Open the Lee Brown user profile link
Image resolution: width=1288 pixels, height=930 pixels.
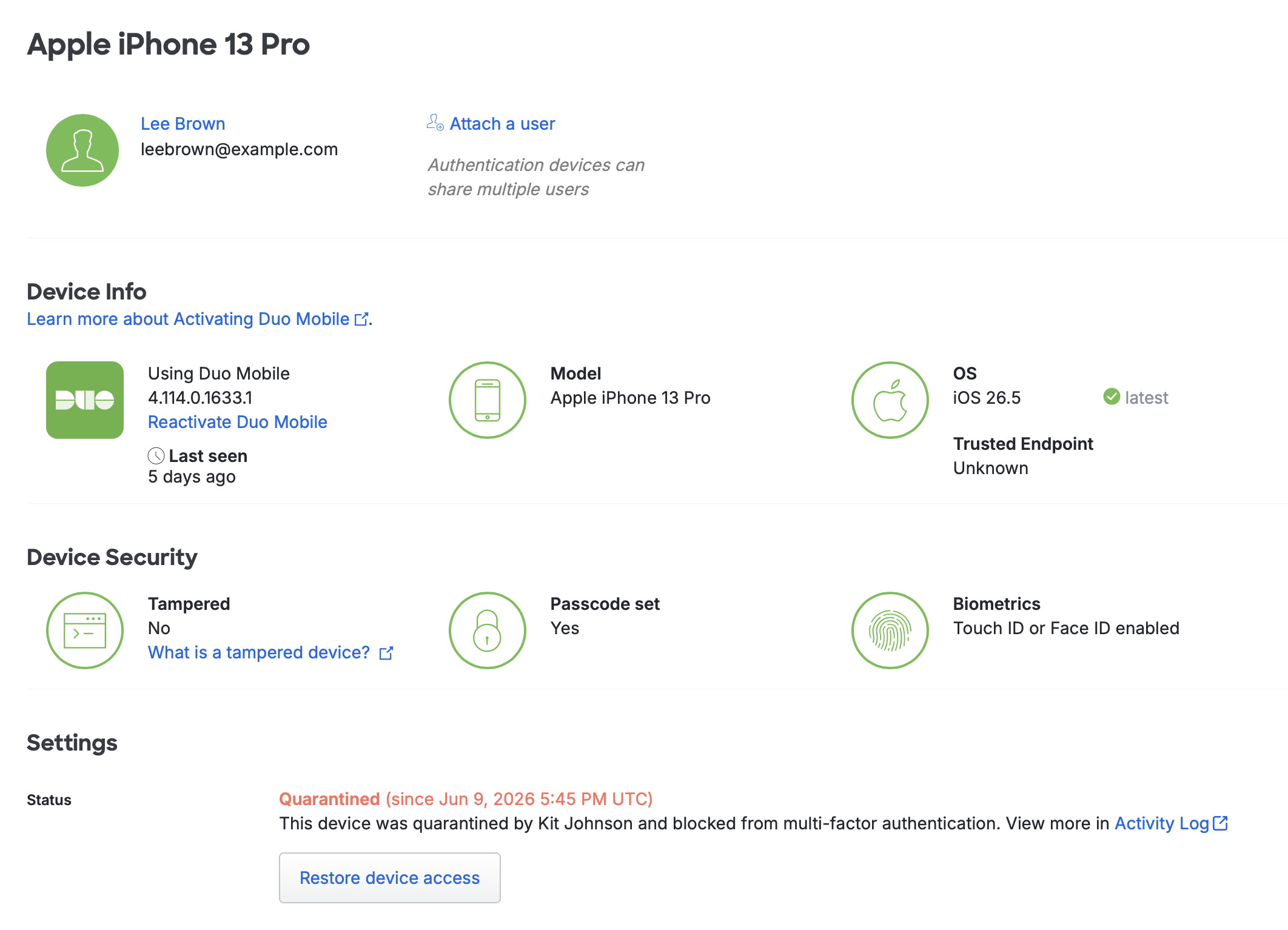pos(183,124)
